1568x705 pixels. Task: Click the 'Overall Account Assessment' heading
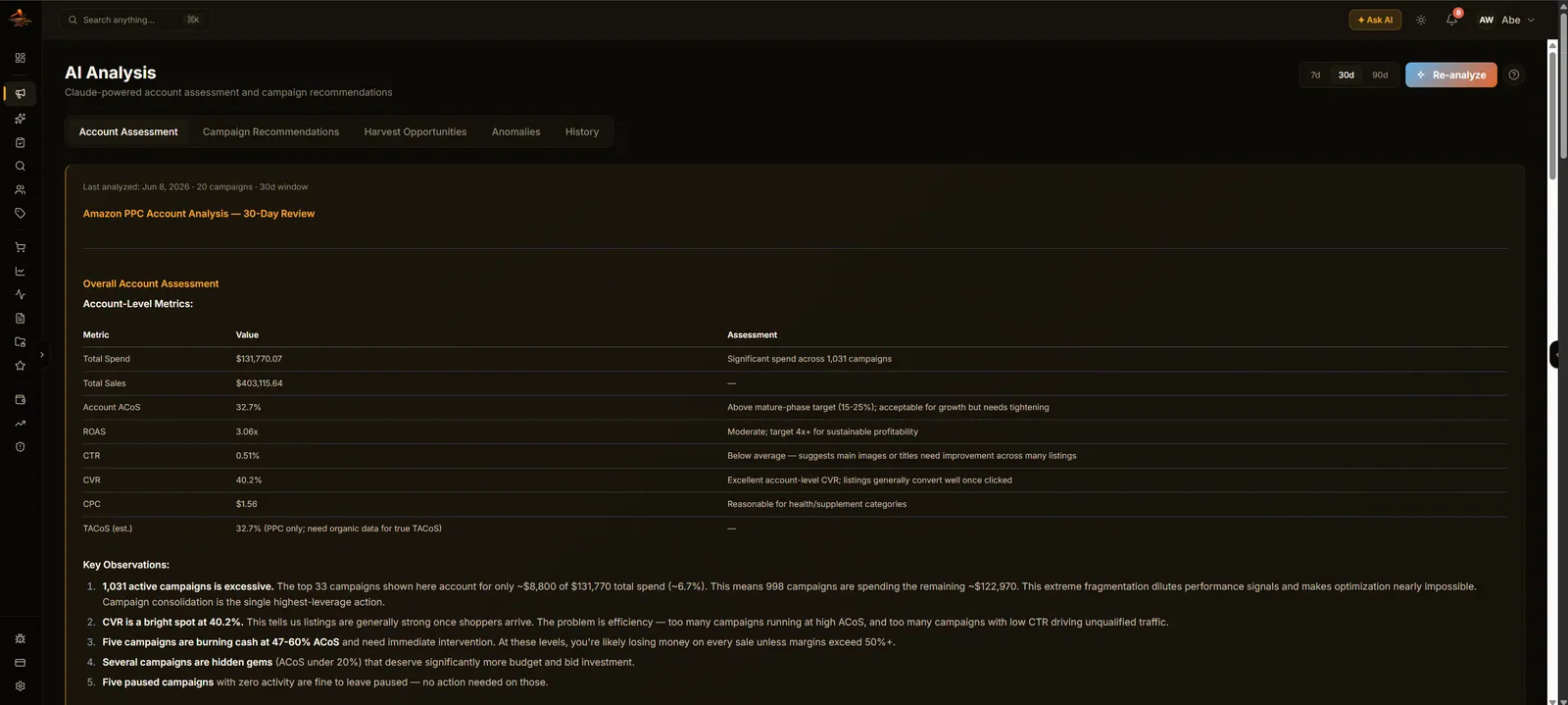[151, 283]
